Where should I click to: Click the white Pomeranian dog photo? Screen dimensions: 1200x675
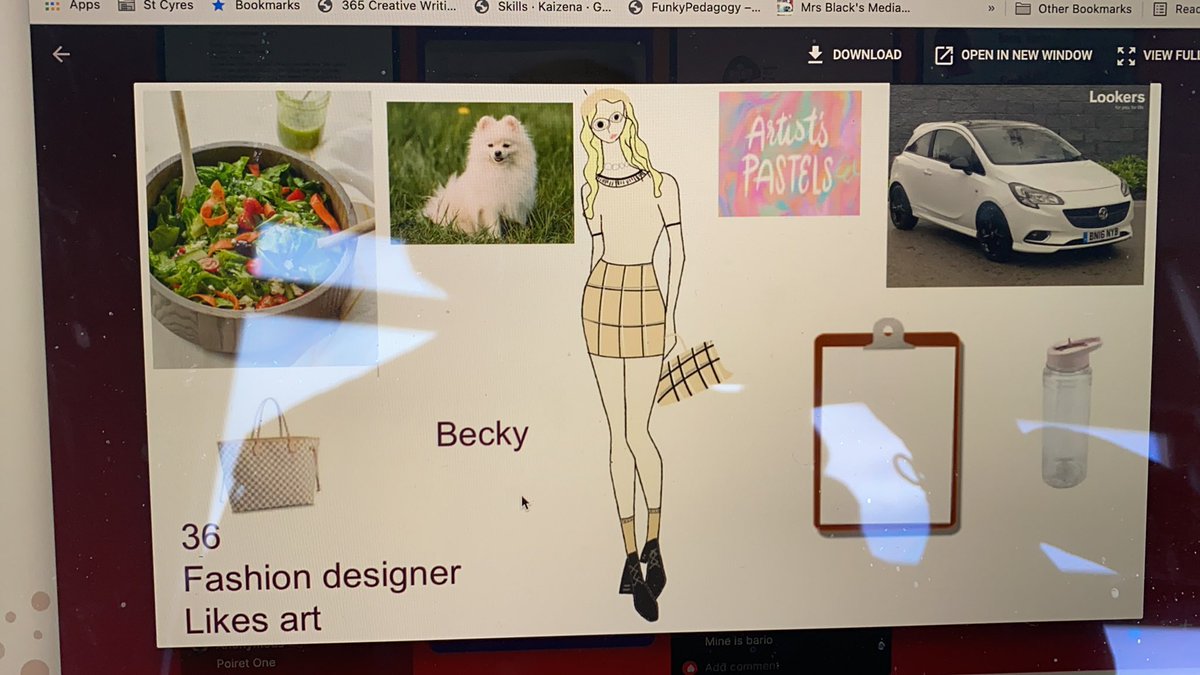(x=481, y=172)
